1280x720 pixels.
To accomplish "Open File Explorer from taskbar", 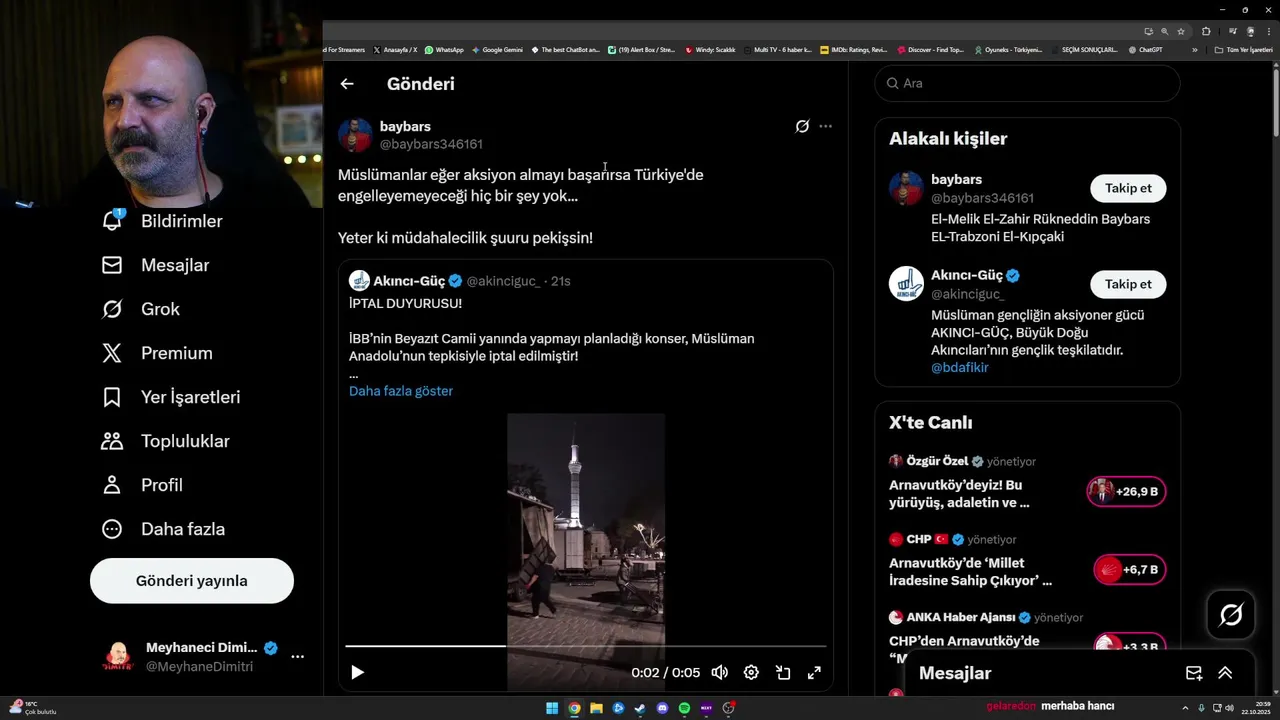I will point(596,708).
